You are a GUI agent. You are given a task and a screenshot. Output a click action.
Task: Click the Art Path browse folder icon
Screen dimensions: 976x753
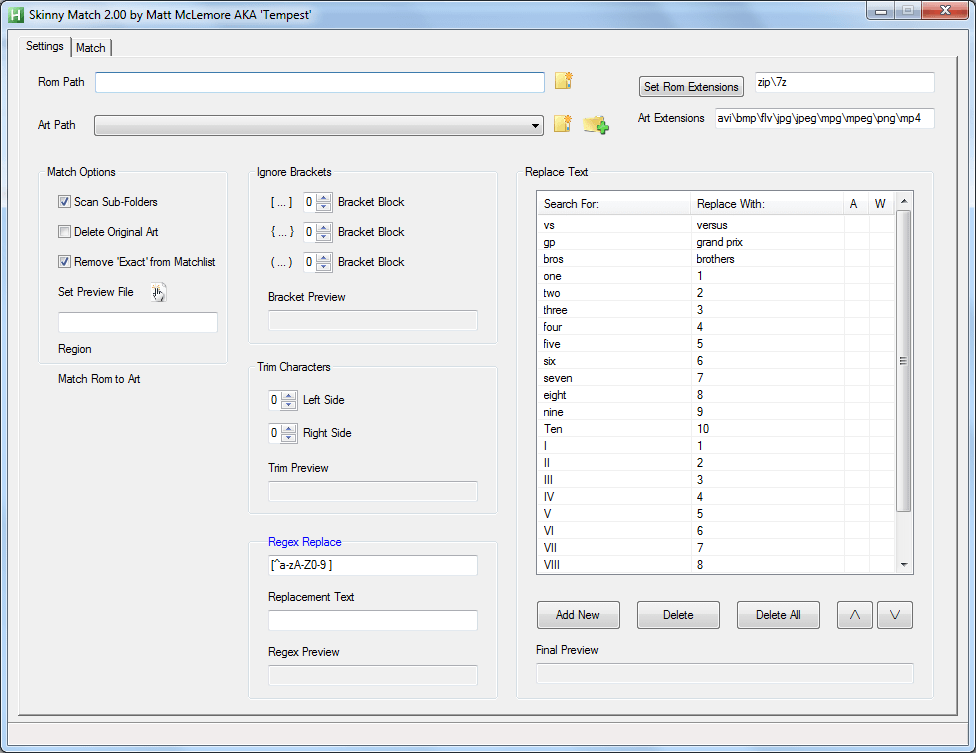(x=564, y=124)
